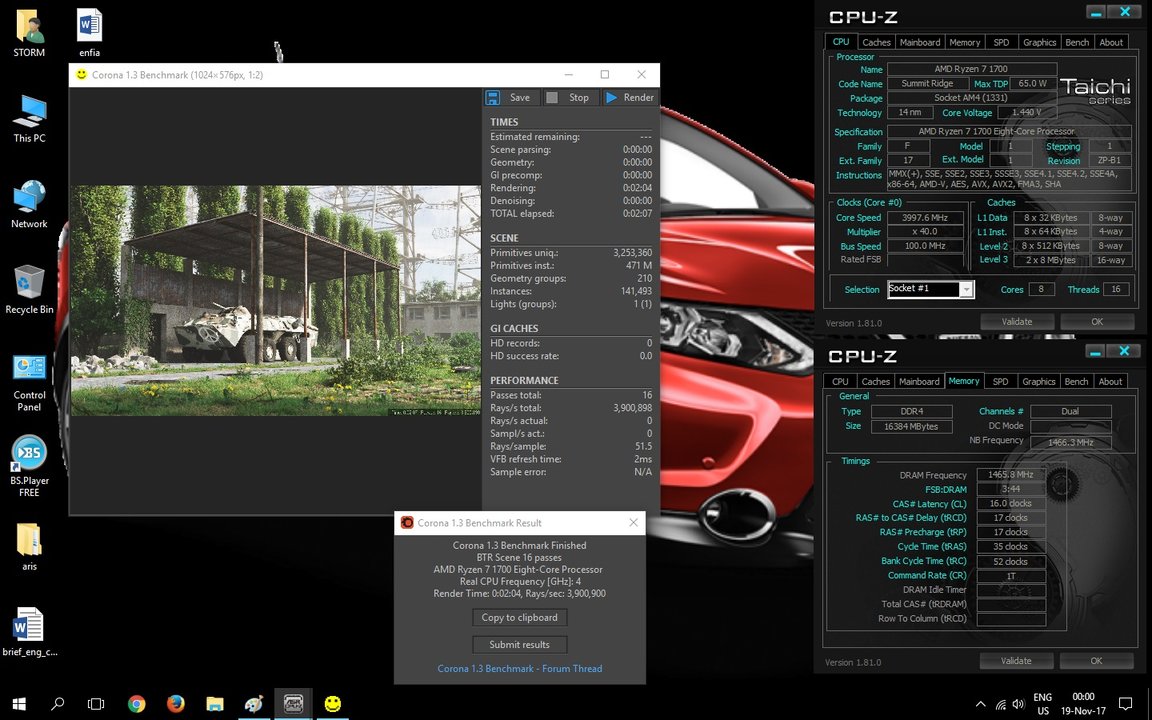The height and width of the screenshot is (720, 1152).
Task: Open Graphics tab in bottom CPU-Z window
Action: pos(1039,382)
